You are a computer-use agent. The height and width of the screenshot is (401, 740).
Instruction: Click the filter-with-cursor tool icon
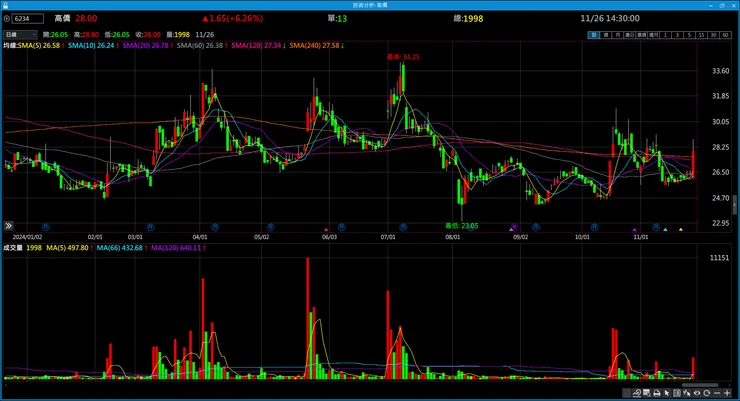click(687, 393)
